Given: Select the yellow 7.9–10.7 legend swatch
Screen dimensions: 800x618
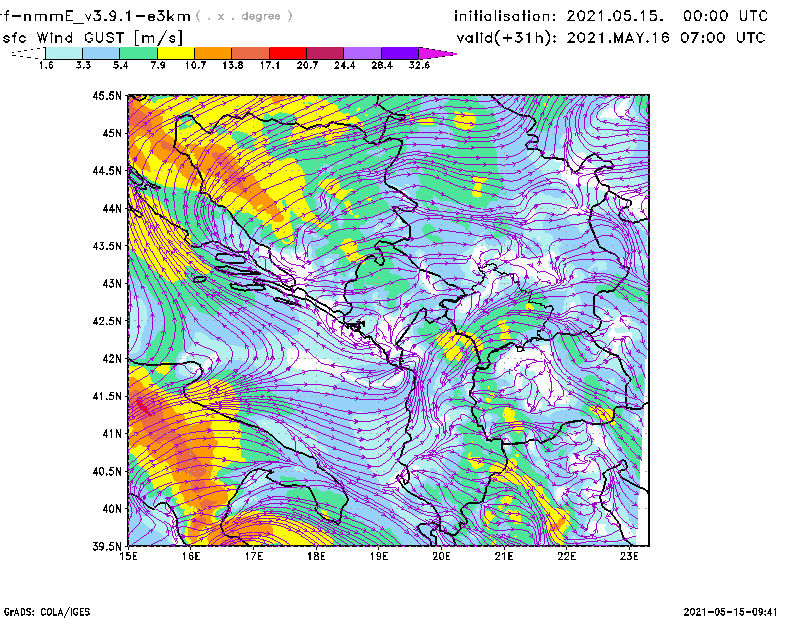Looking at the screenshot, I should [x=176, y=53].
